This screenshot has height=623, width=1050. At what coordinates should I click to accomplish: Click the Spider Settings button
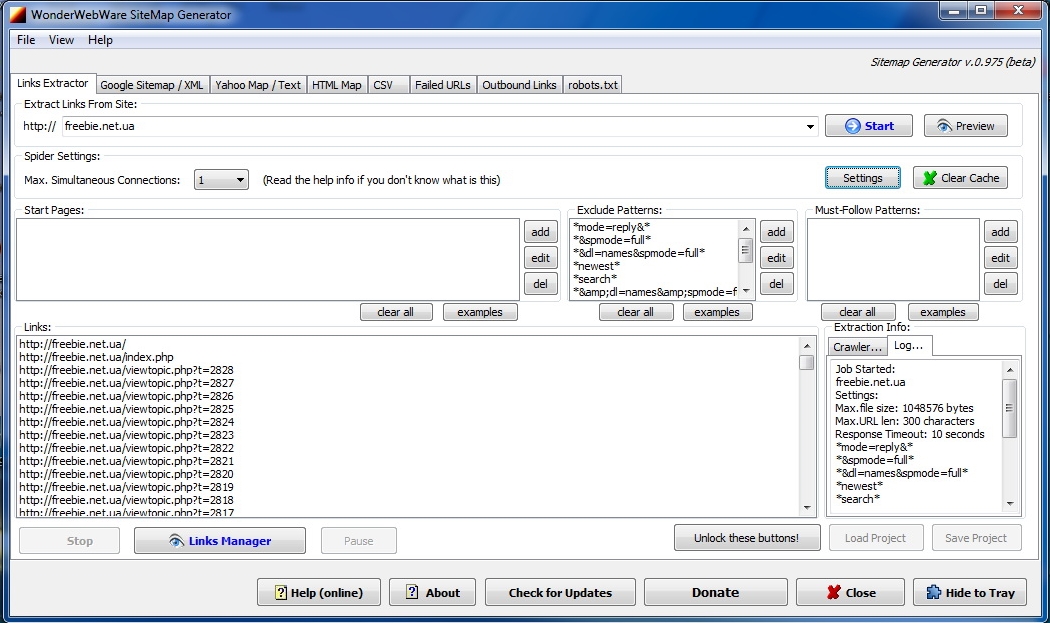tap(862, 178)
